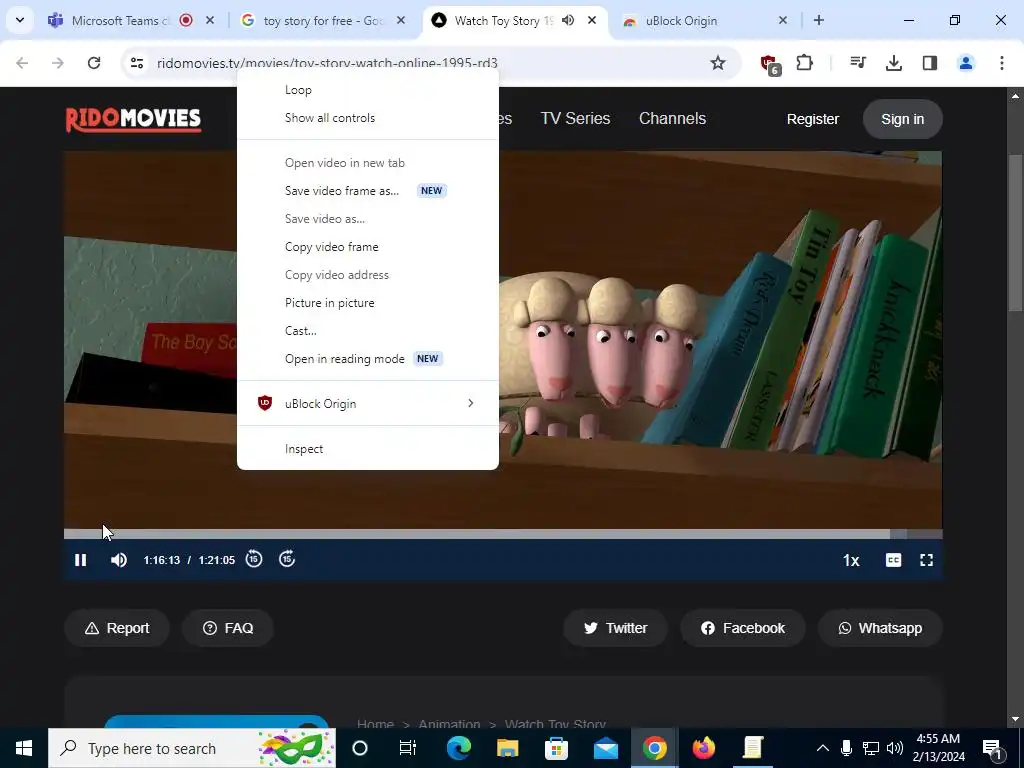Bookmark this page with star icon

[x=718, y=63]
